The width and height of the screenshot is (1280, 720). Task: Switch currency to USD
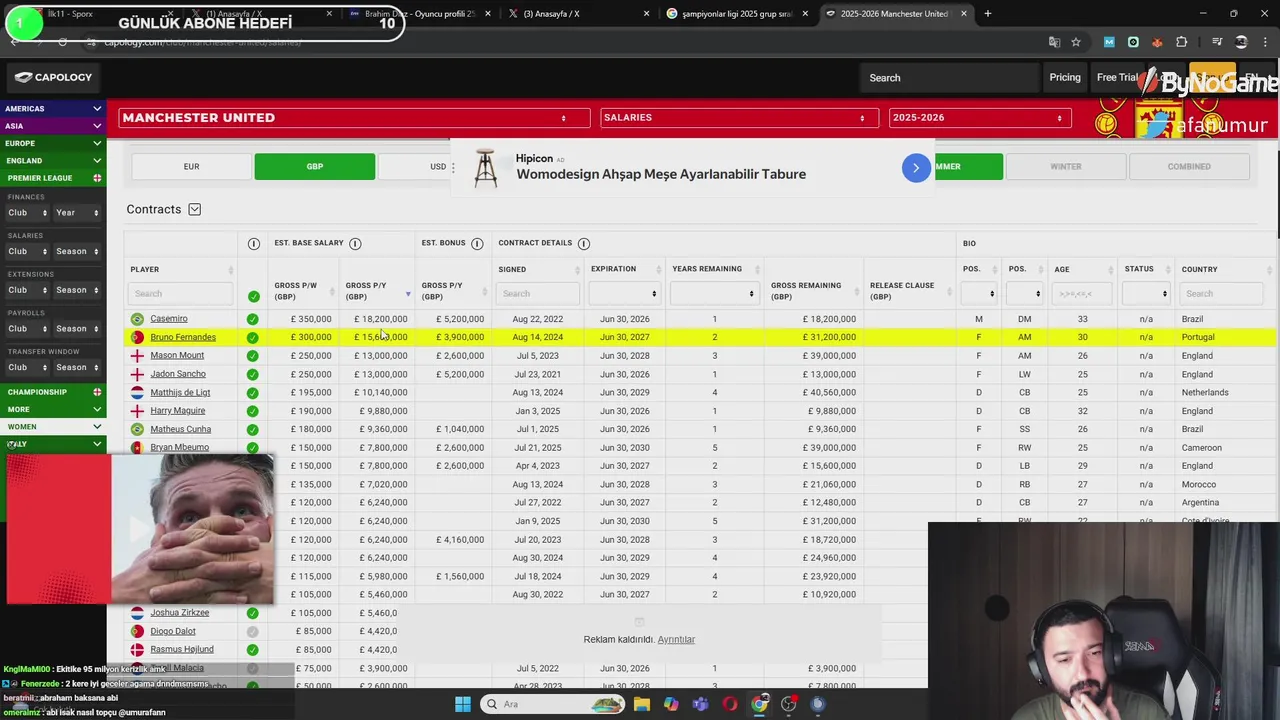tap(438, 167)
